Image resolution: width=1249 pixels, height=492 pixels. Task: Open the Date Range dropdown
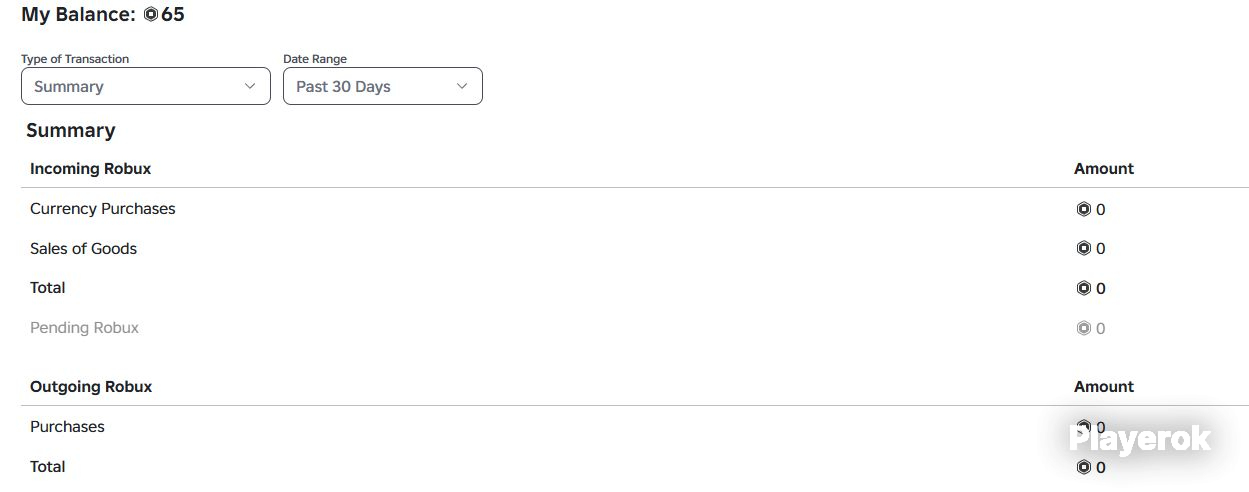click(383, 86)
